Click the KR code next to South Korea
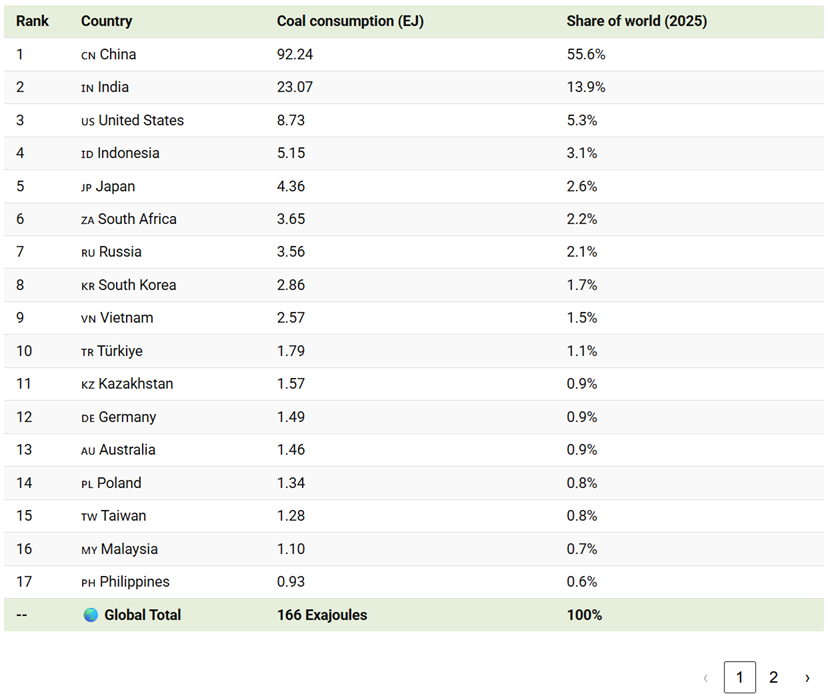Image resolution: width=826 pixels, height=694 pixels. click(x=88, y=286)
